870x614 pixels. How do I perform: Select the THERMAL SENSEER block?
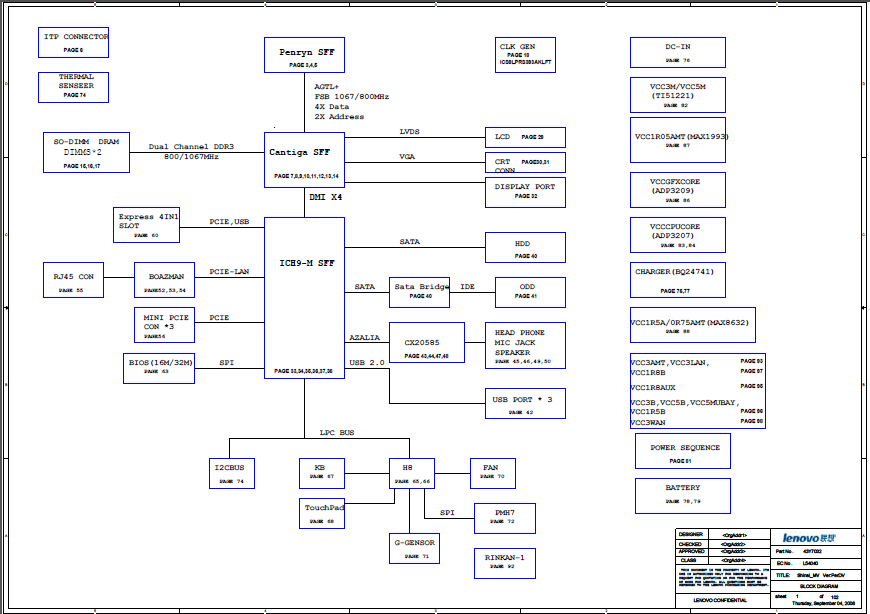pyautogui.click(x=74, y=87)
